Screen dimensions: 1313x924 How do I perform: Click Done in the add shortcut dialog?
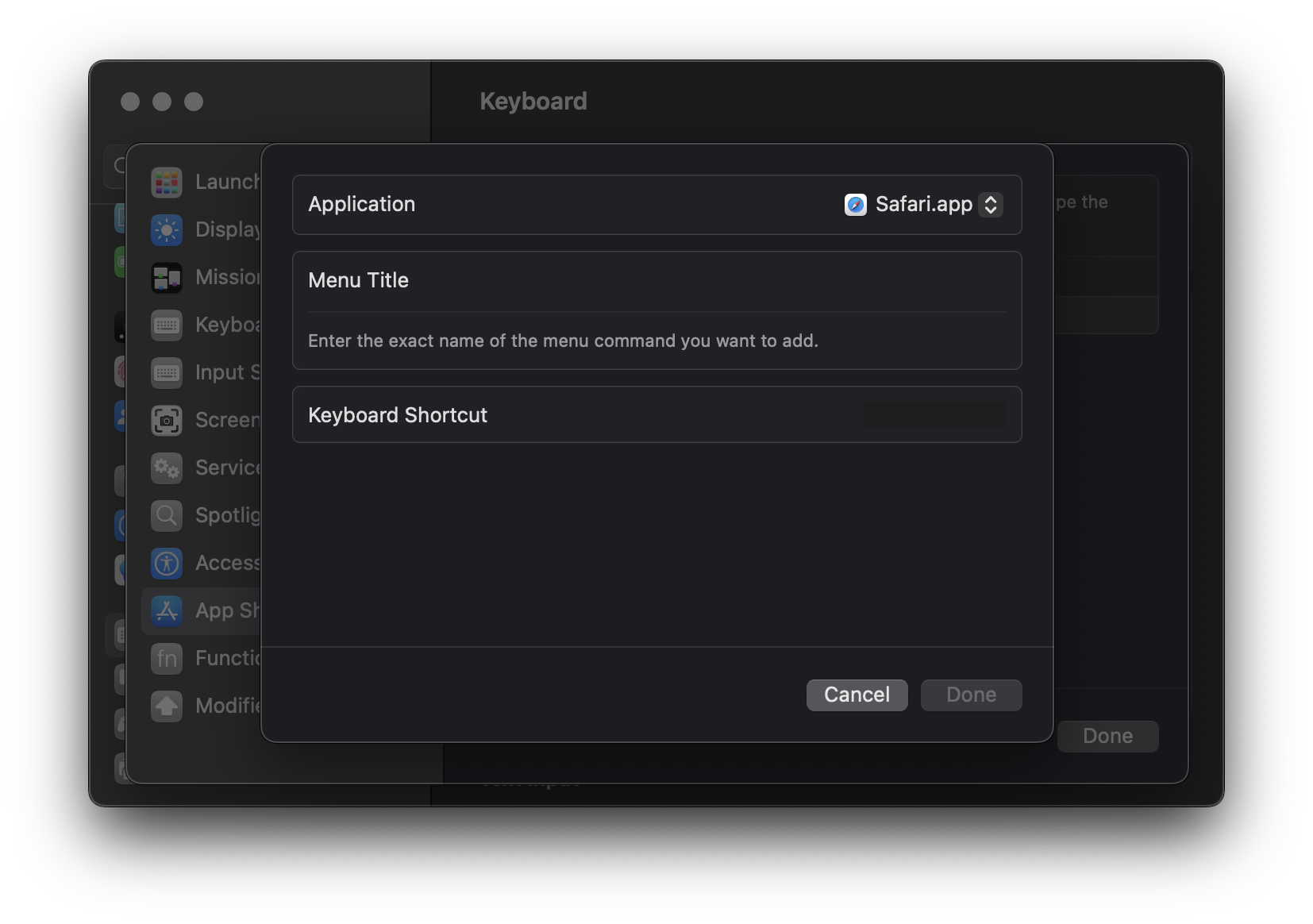(971, 695)
